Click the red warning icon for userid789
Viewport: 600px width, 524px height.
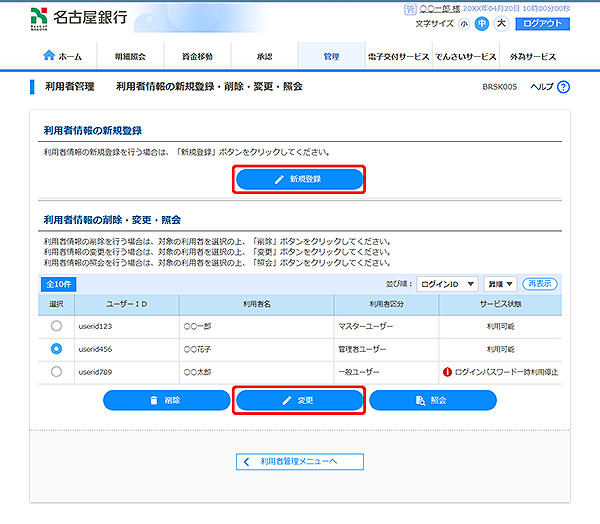tap(447, 372)
